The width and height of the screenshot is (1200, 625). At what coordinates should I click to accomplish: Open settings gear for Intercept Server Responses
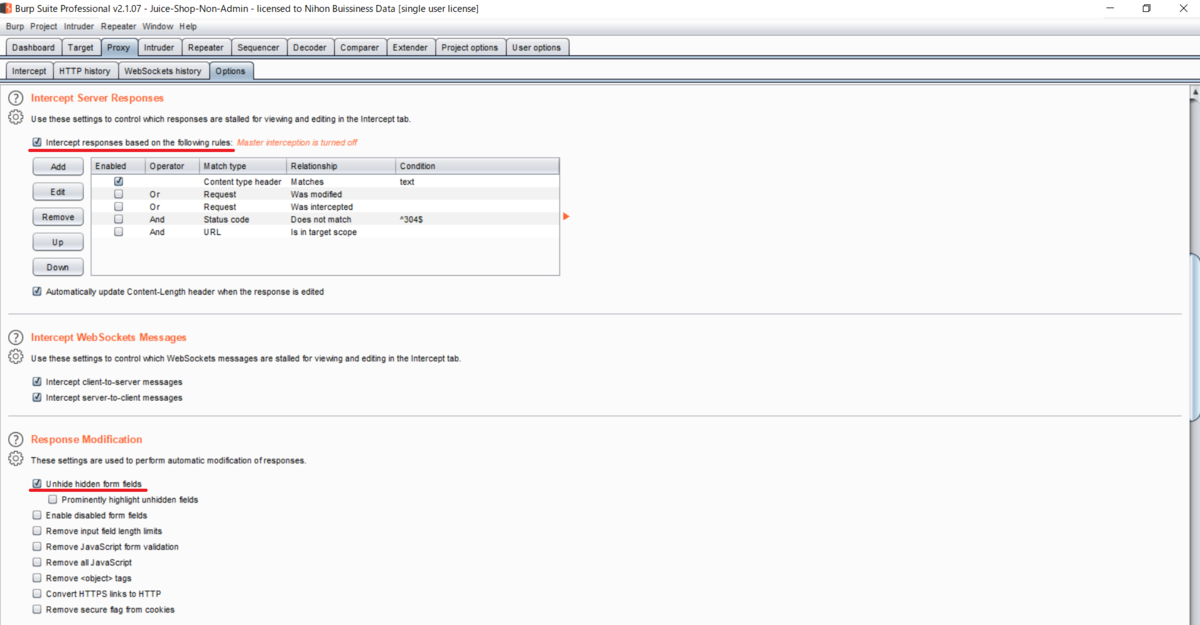tap(16, 117)
